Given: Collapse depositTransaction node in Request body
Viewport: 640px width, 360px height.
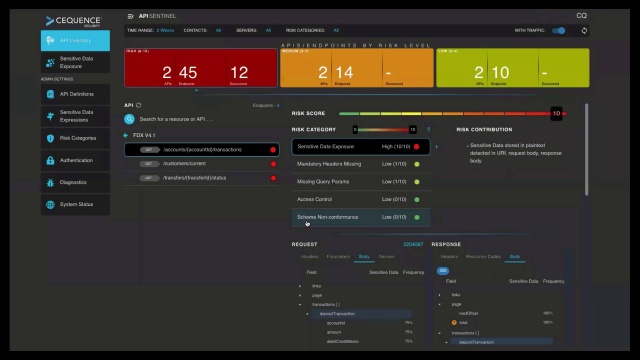Looking at the screenshot, I should click(x=307, y=314).
